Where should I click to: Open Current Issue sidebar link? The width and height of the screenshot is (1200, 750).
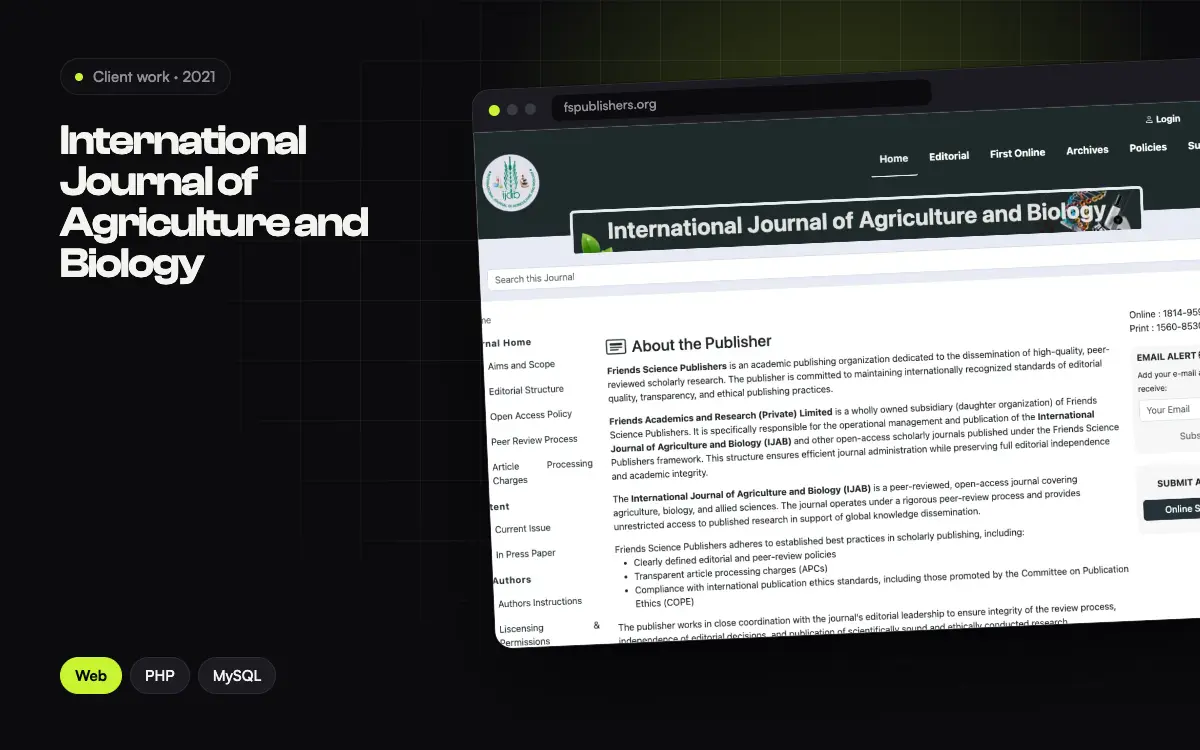point(523,528)
